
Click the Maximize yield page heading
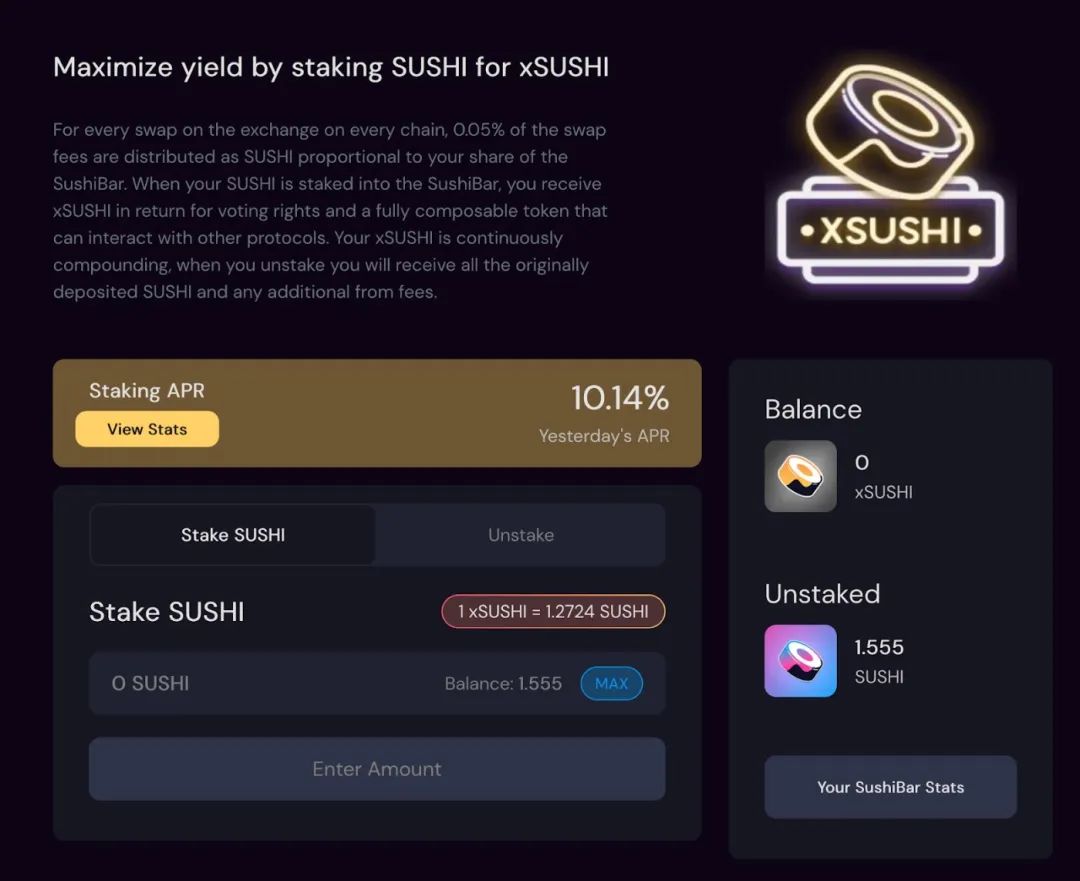click(331, 67)
